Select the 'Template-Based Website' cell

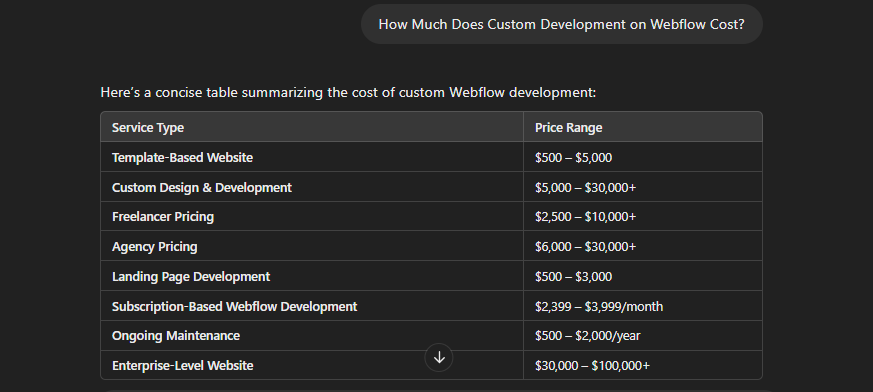312,157
